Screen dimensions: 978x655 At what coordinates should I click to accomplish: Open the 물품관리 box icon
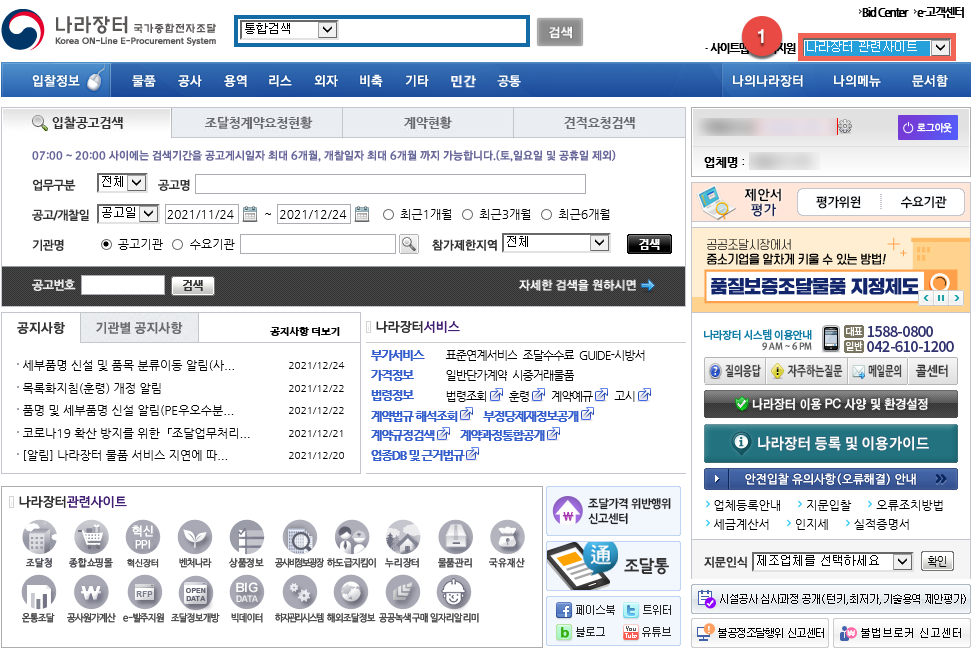click(x=455, y=537)
